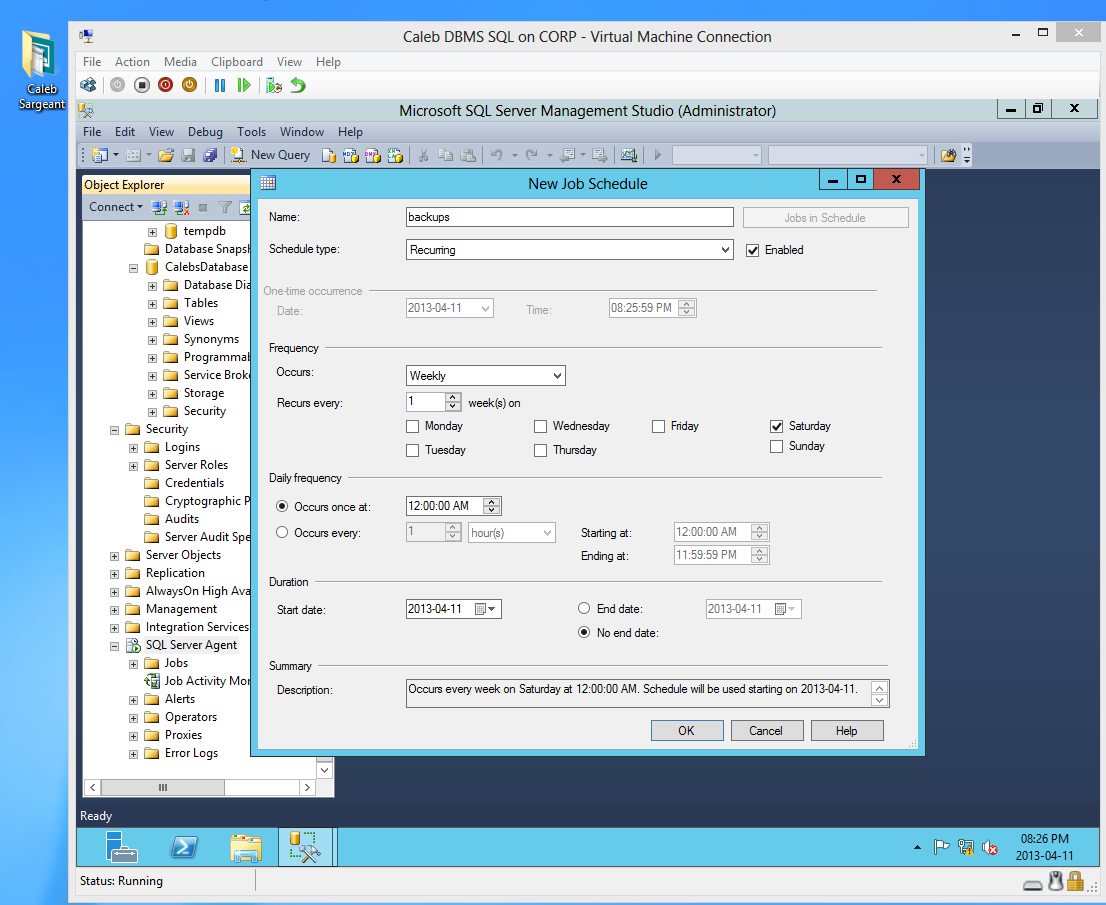Check the Thursday checkbox
The width and height of the screenshot is (1106, 905).
540,451
